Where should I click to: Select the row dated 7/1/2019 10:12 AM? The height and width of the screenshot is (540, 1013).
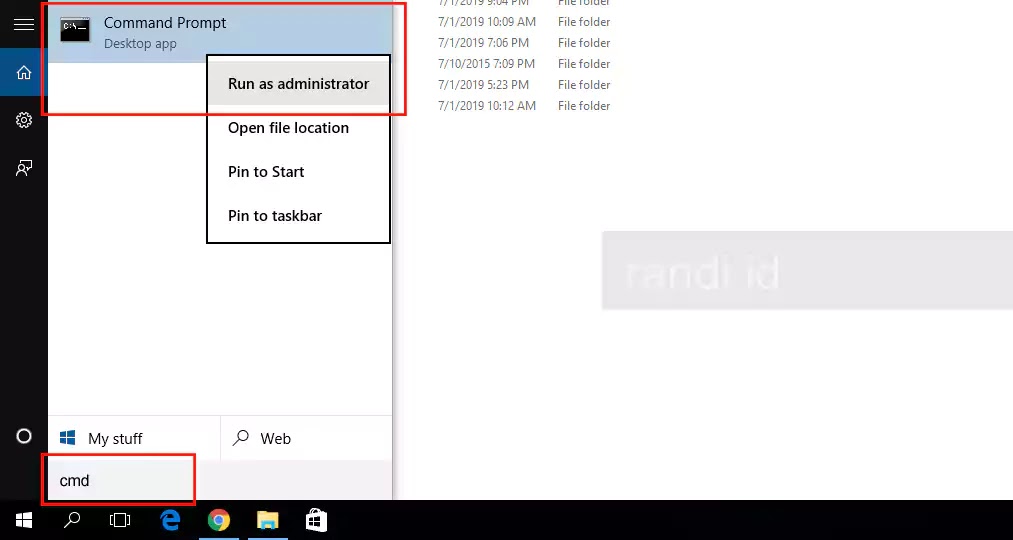(x=524, y=106)
